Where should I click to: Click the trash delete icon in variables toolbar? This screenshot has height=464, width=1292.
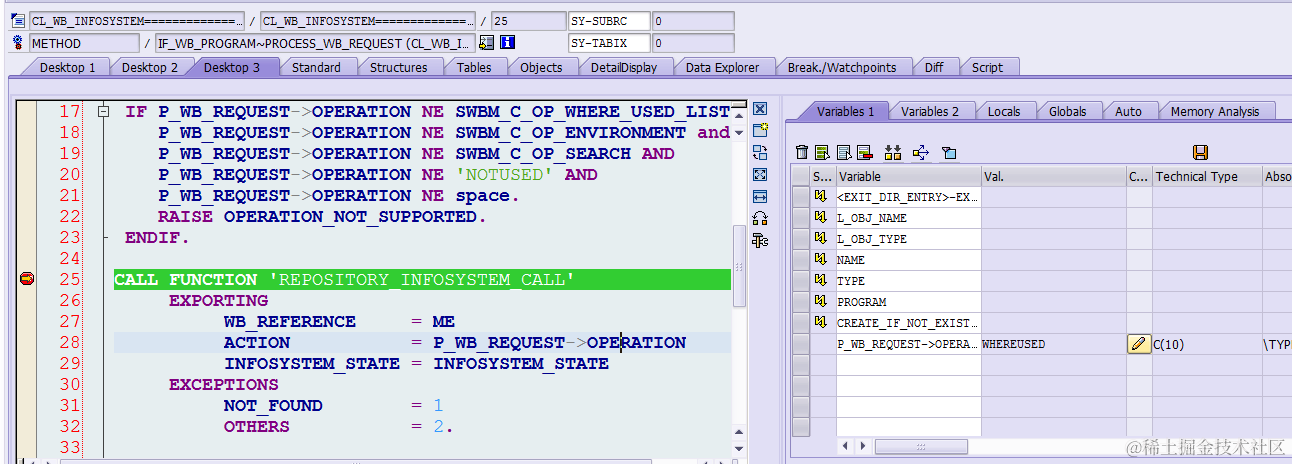pyautogui.click(x=802, y=152)
